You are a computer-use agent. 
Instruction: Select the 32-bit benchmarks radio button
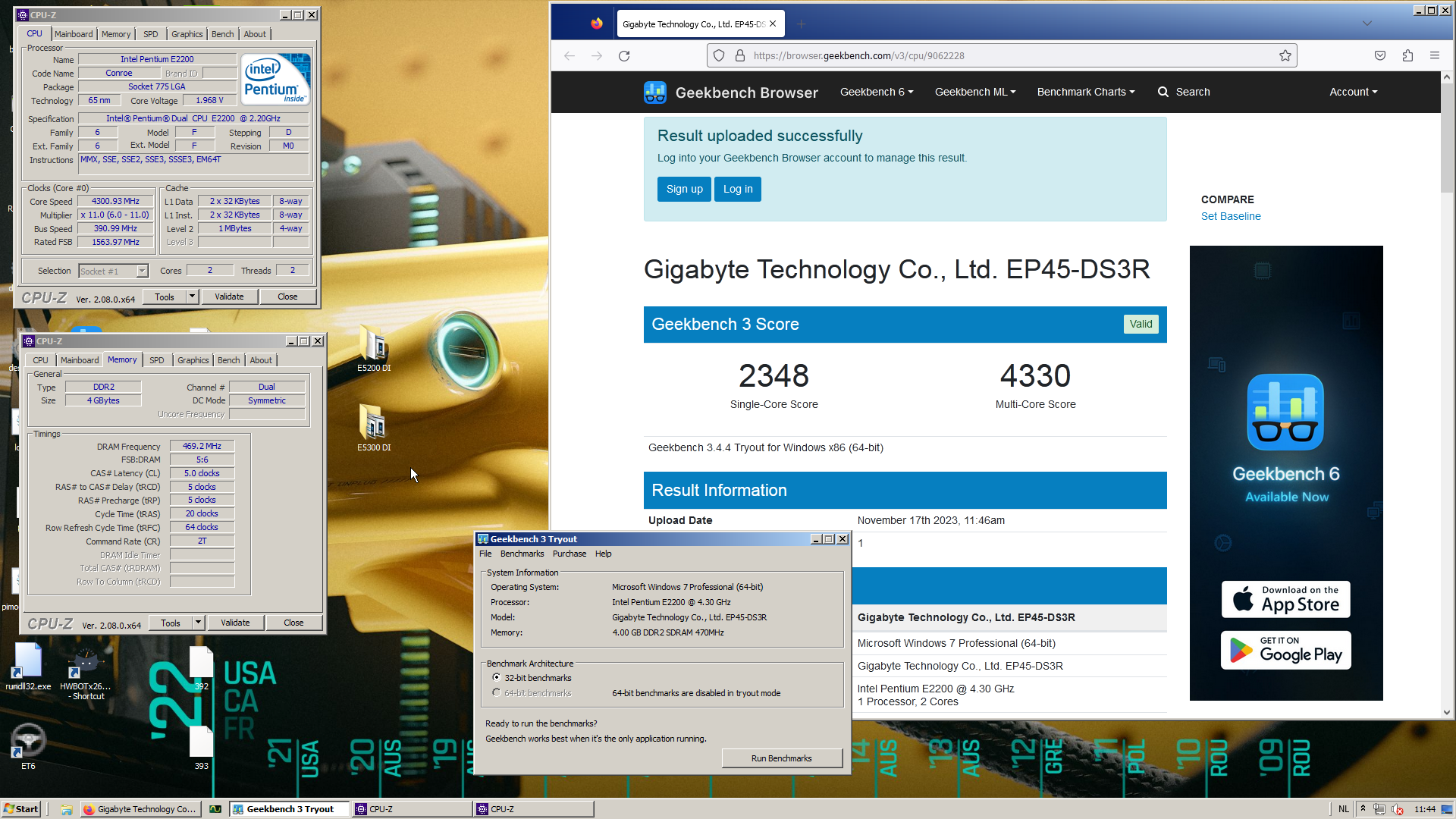pos(497,678)
